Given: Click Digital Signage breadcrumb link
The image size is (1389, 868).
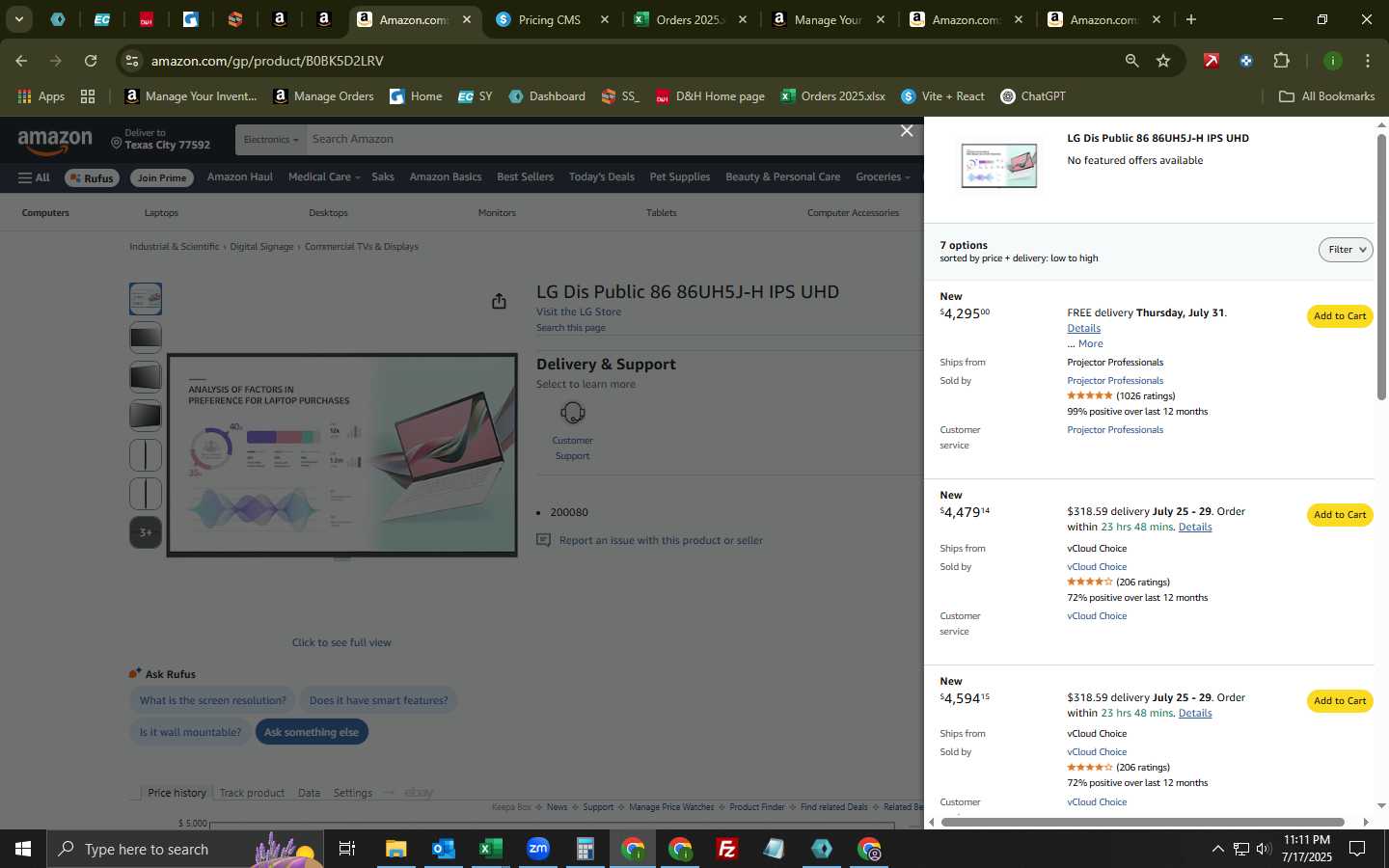Looking at the screenshot, I should (x=261, y=247).
